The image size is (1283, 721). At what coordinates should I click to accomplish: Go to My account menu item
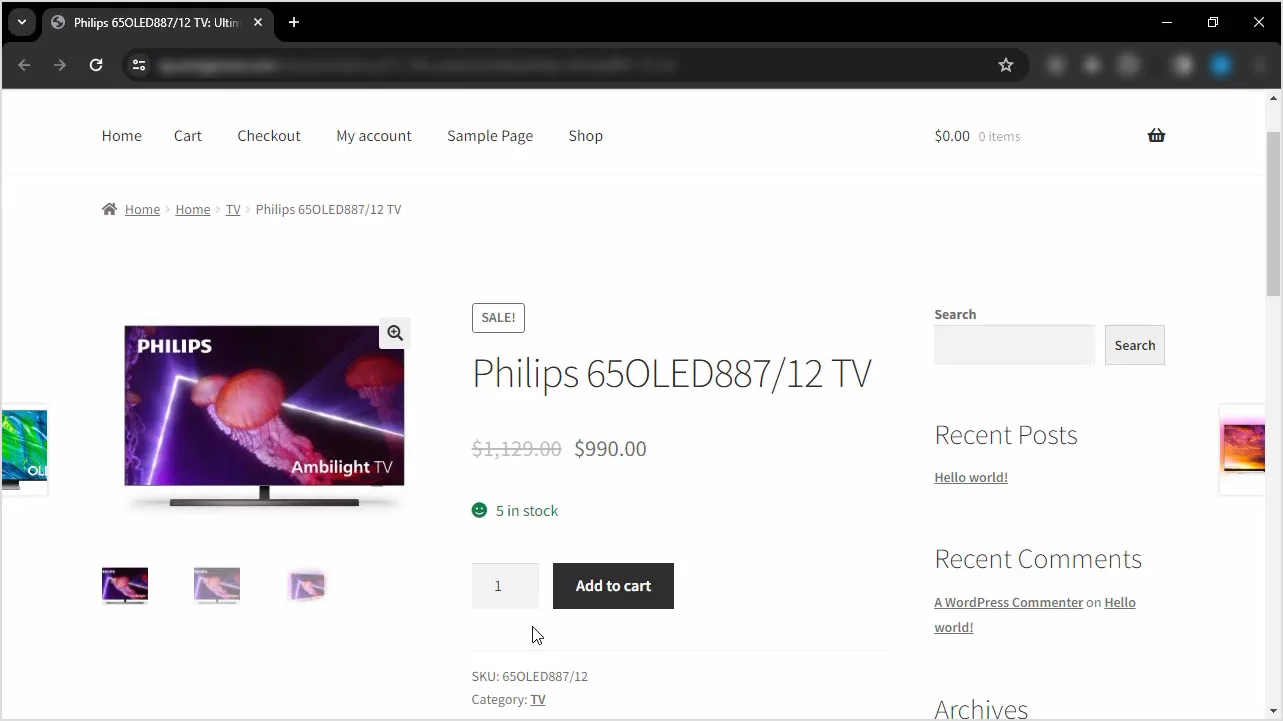(x=373, y=136)
